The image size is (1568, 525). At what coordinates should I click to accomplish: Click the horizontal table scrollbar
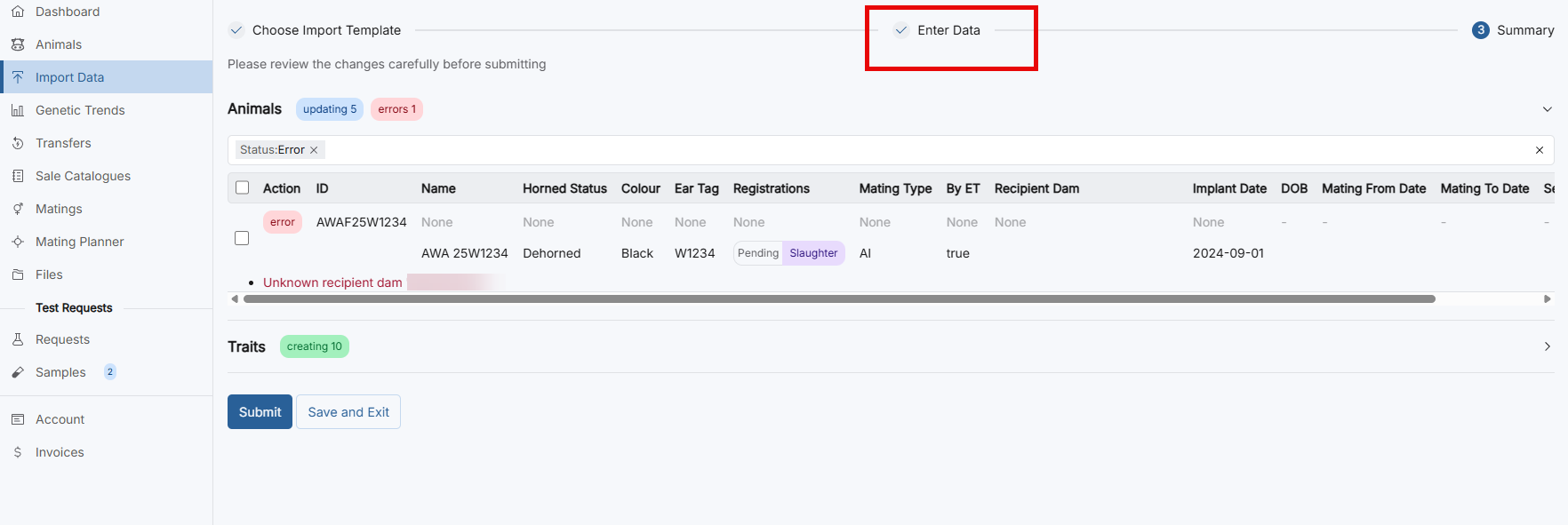point(839,299)
